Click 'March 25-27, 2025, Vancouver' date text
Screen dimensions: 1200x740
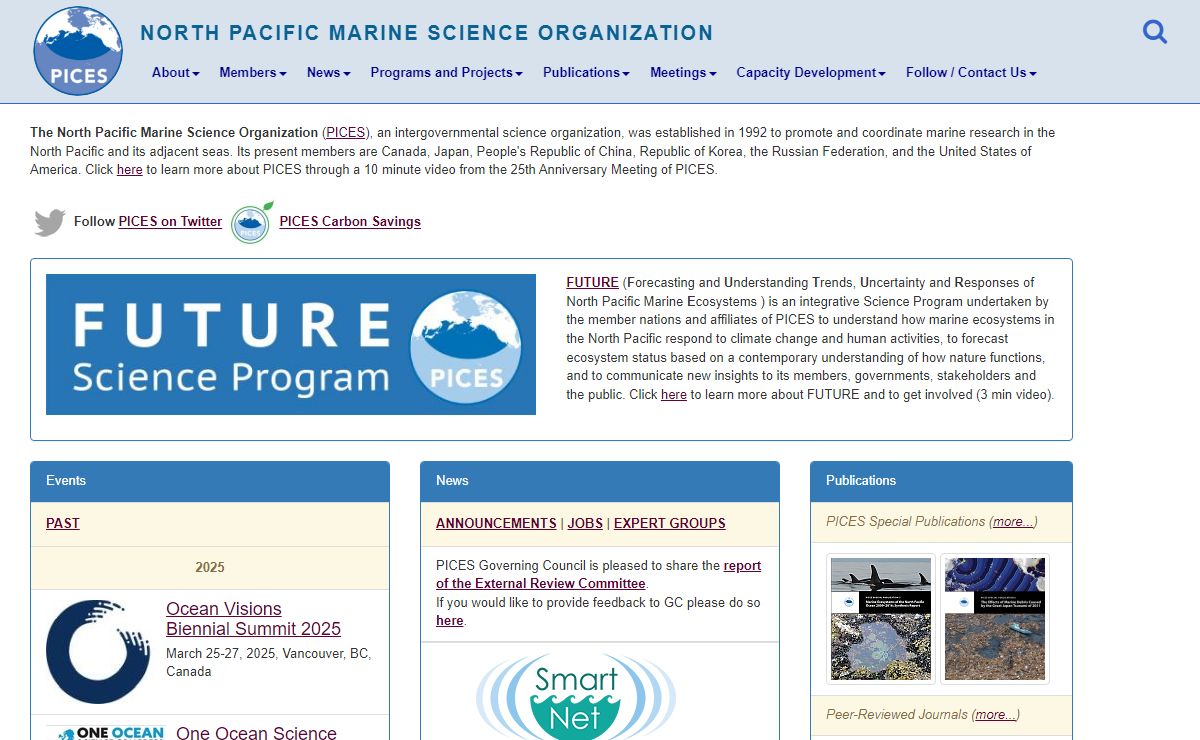click(x=268, y=663)
